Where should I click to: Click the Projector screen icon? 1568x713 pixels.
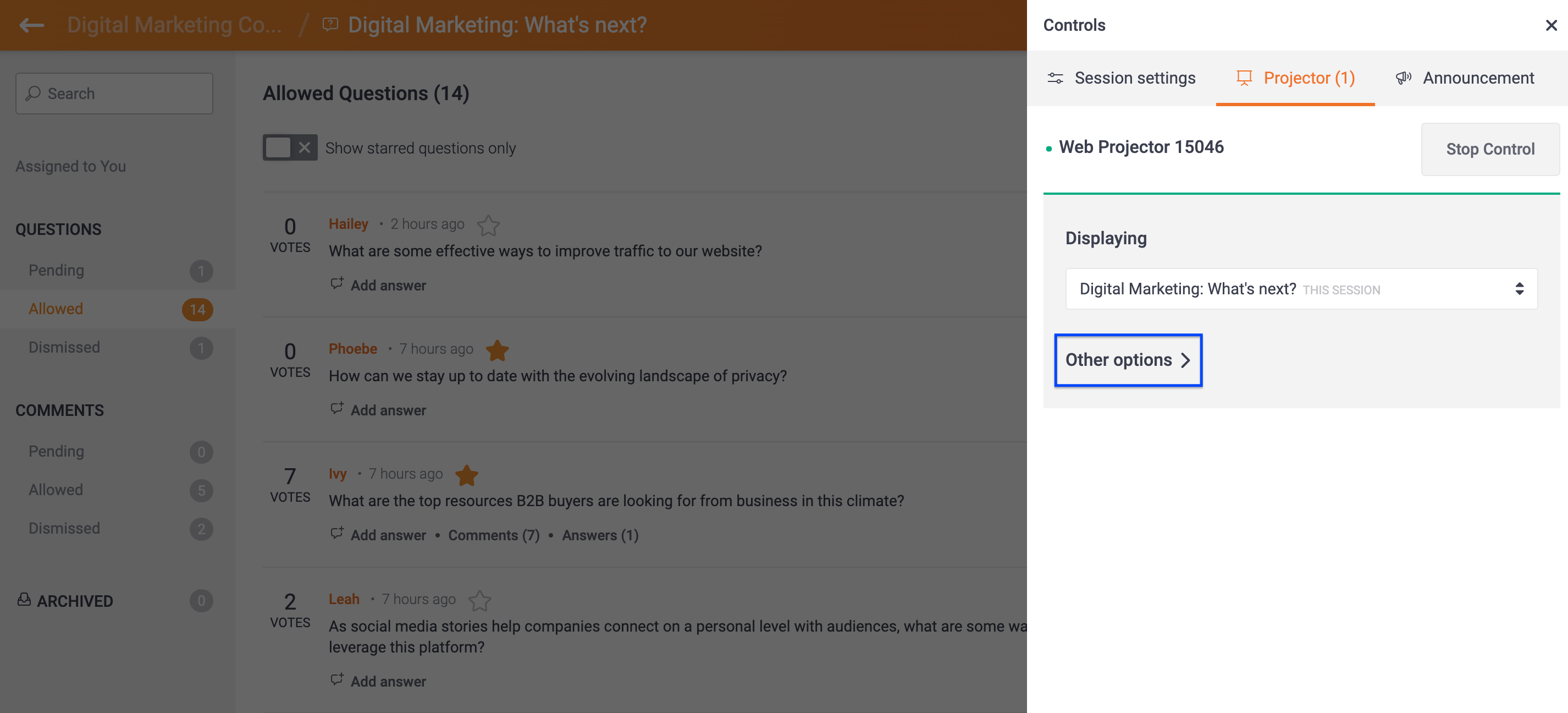coord(1244,78)
